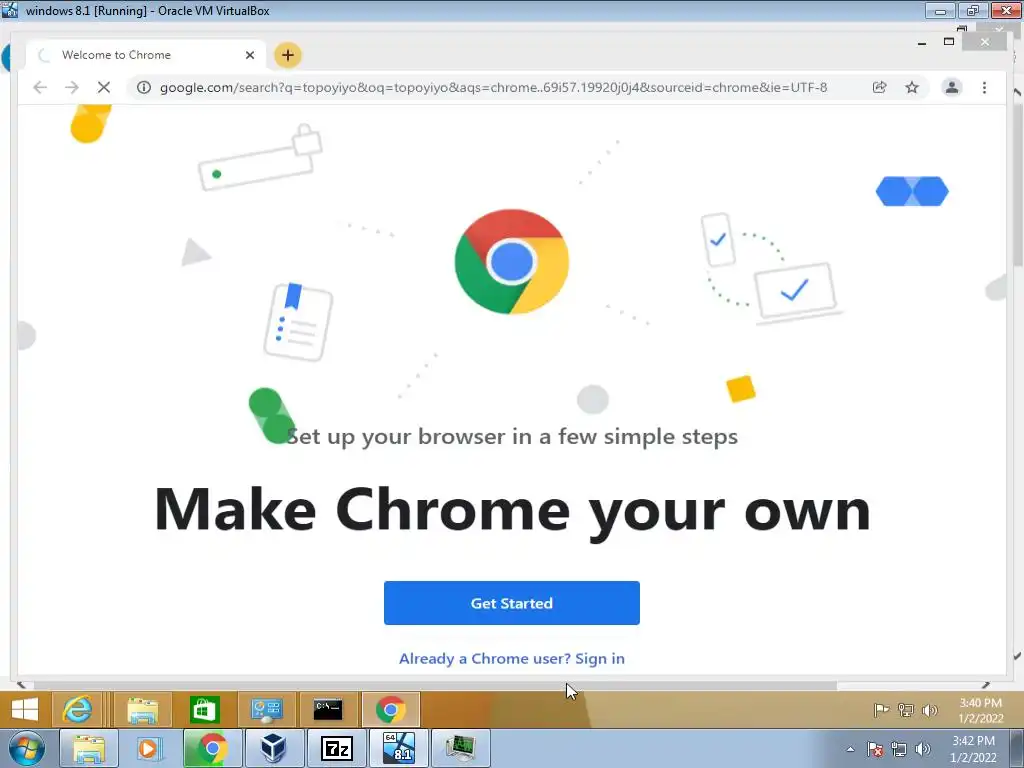1024x768 pixels.
Task: Click Chrome icon on guest taskbar
Action: (391, 709)
